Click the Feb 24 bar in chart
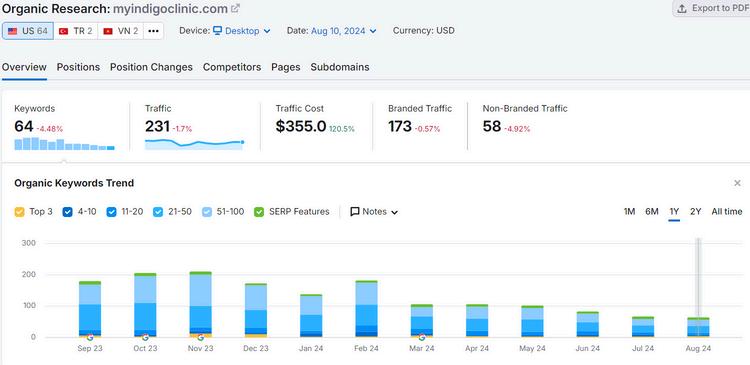Screen dimensions: 750x365 [367, 309]
